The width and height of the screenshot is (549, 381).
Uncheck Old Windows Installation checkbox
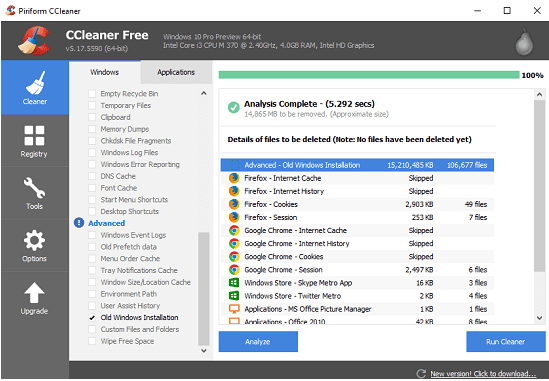point(92,317)
